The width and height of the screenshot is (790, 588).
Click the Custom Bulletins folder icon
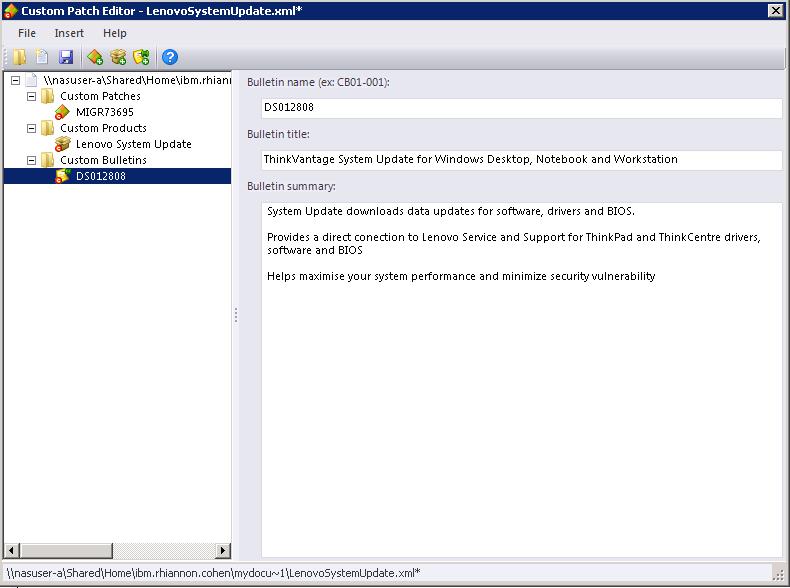(x=47, y=160)
